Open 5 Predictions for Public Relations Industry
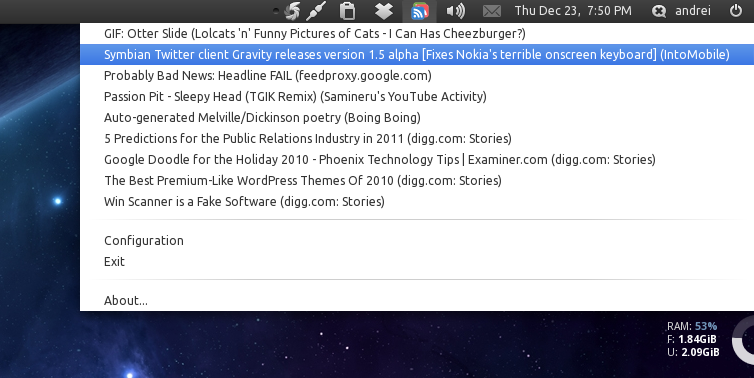The width and height of the screenshot is (754, 378). pos(416,139)
